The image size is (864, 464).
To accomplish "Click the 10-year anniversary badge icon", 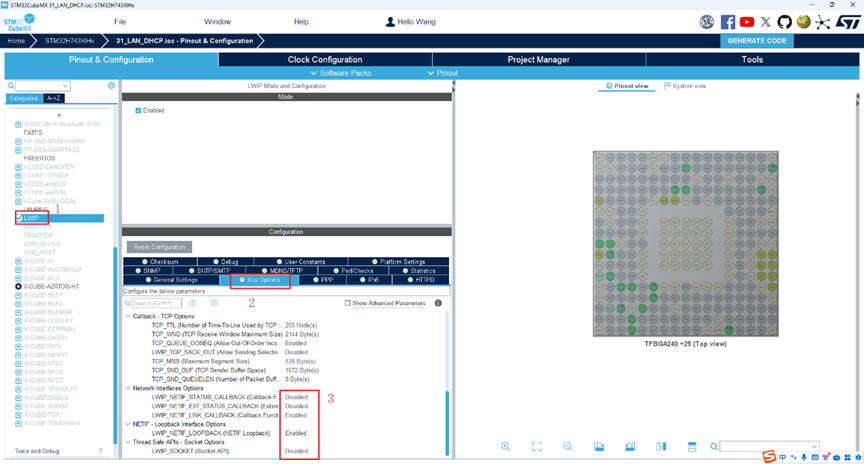I will point(707,22).
